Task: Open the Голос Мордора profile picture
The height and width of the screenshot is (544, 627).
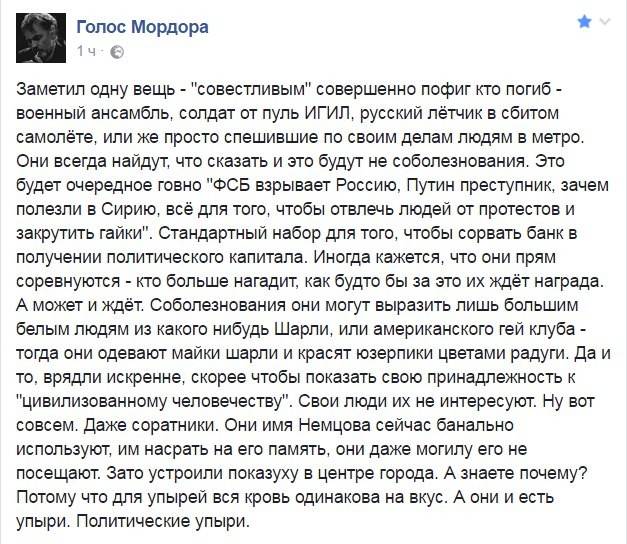Action: tap(41, 38)
